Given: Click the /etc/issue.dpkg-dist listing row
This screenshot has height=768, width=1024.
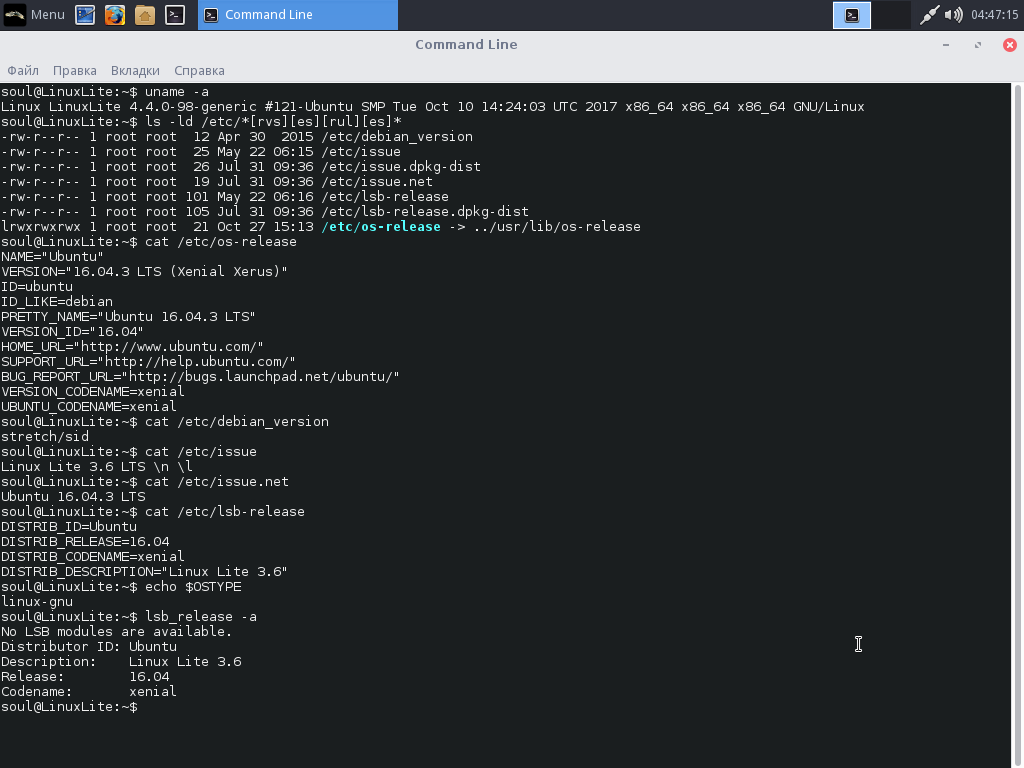Looking at the screenshot, I should point(241,167).
